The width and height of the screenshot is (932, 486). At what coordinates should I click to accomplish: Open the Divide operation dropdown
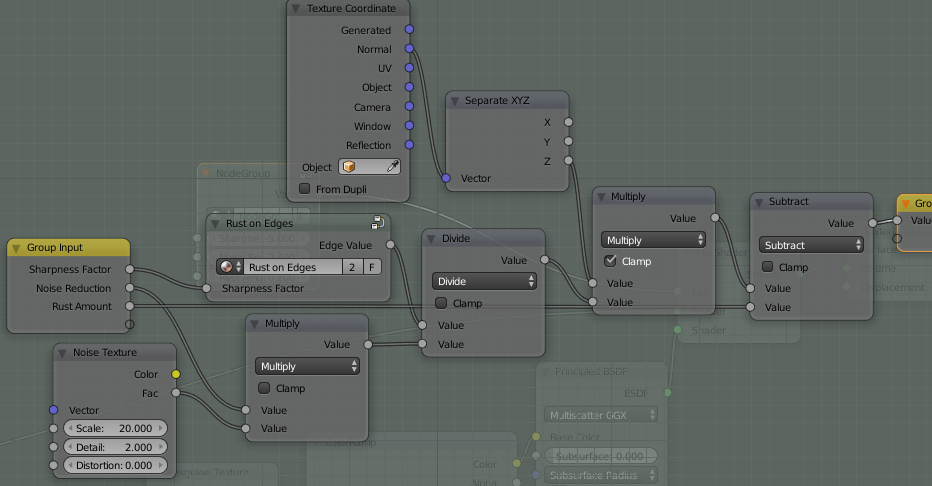click(484, 281)
